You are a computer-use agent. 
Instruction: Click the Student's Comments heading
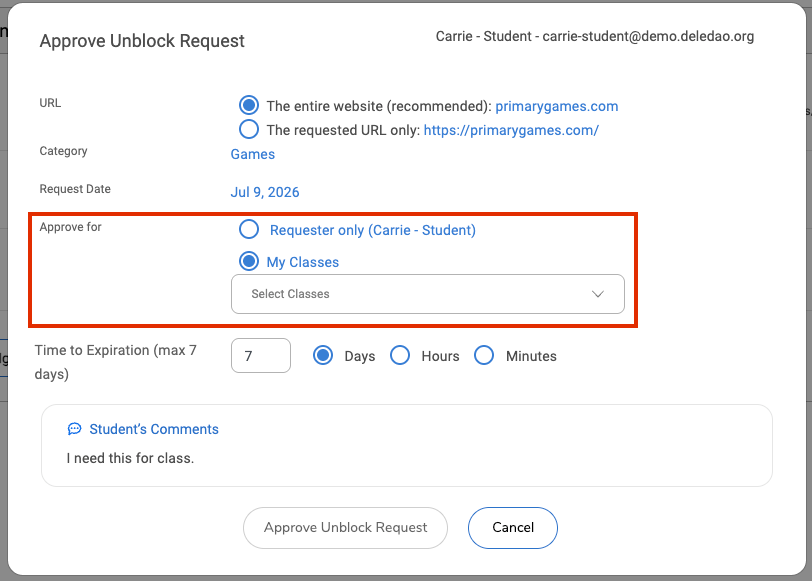tap(154, 429)
